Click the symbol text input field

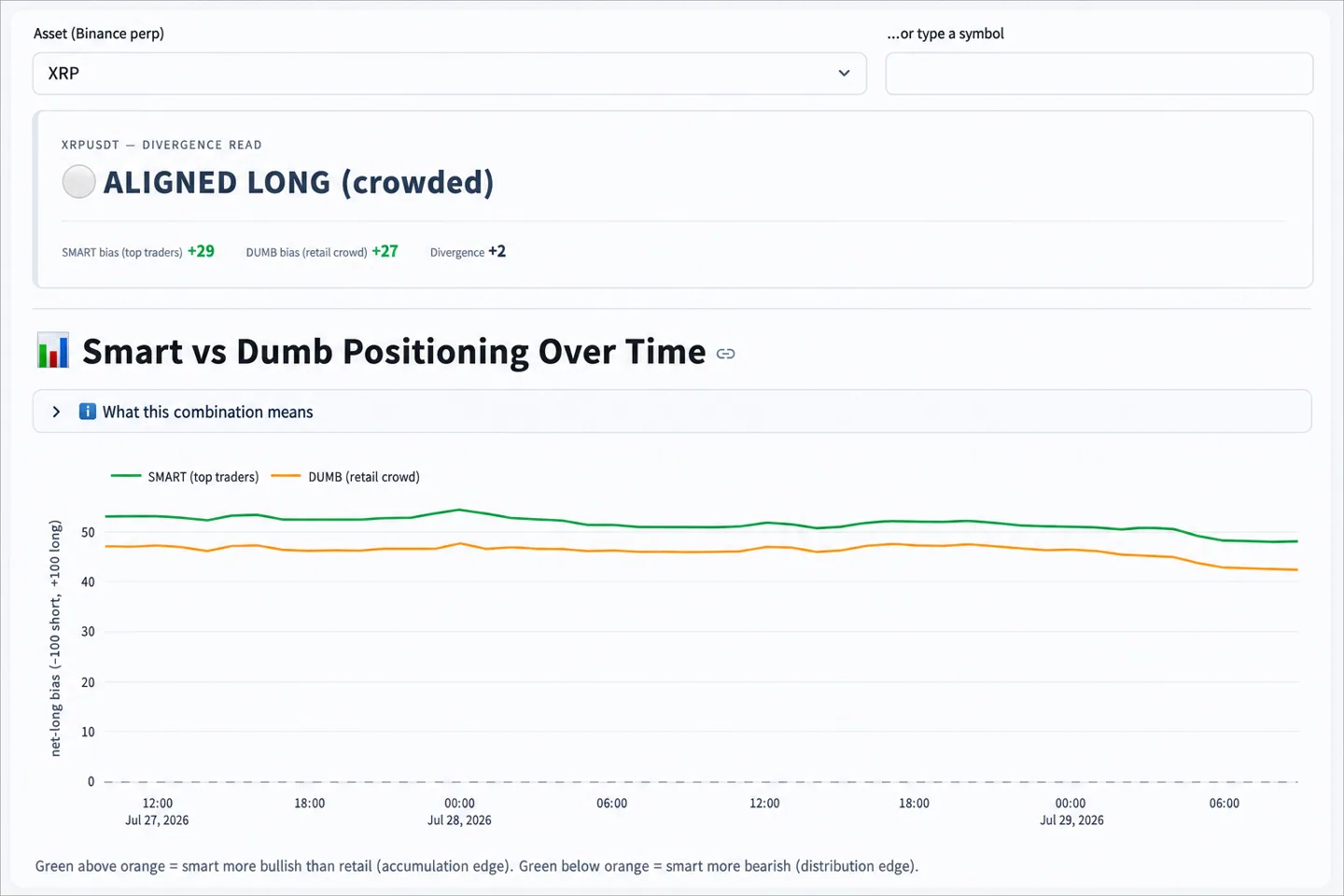pos(1099,74)
